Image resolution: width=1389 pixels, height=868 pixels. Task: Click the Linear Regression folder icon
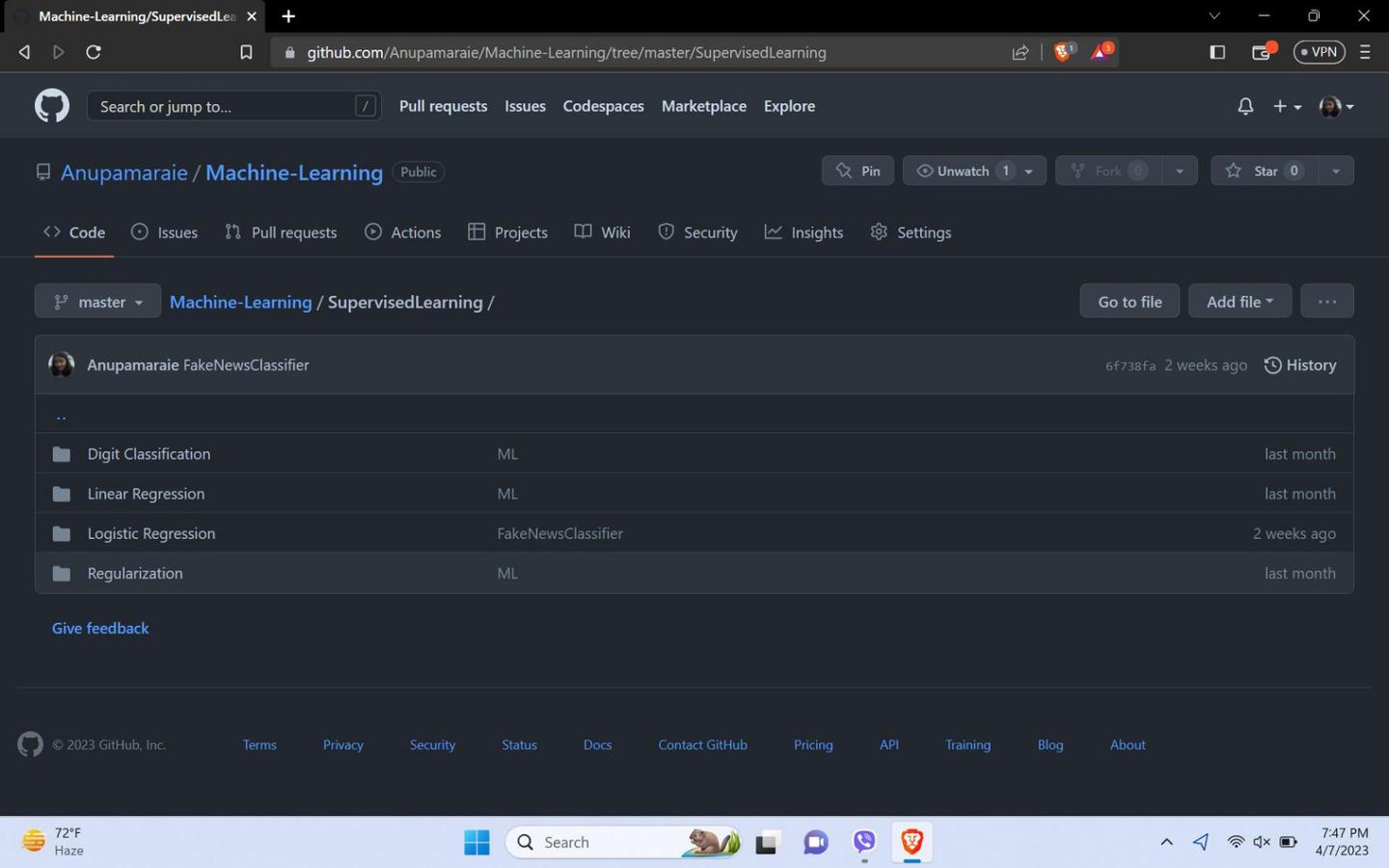pos(62,494)
